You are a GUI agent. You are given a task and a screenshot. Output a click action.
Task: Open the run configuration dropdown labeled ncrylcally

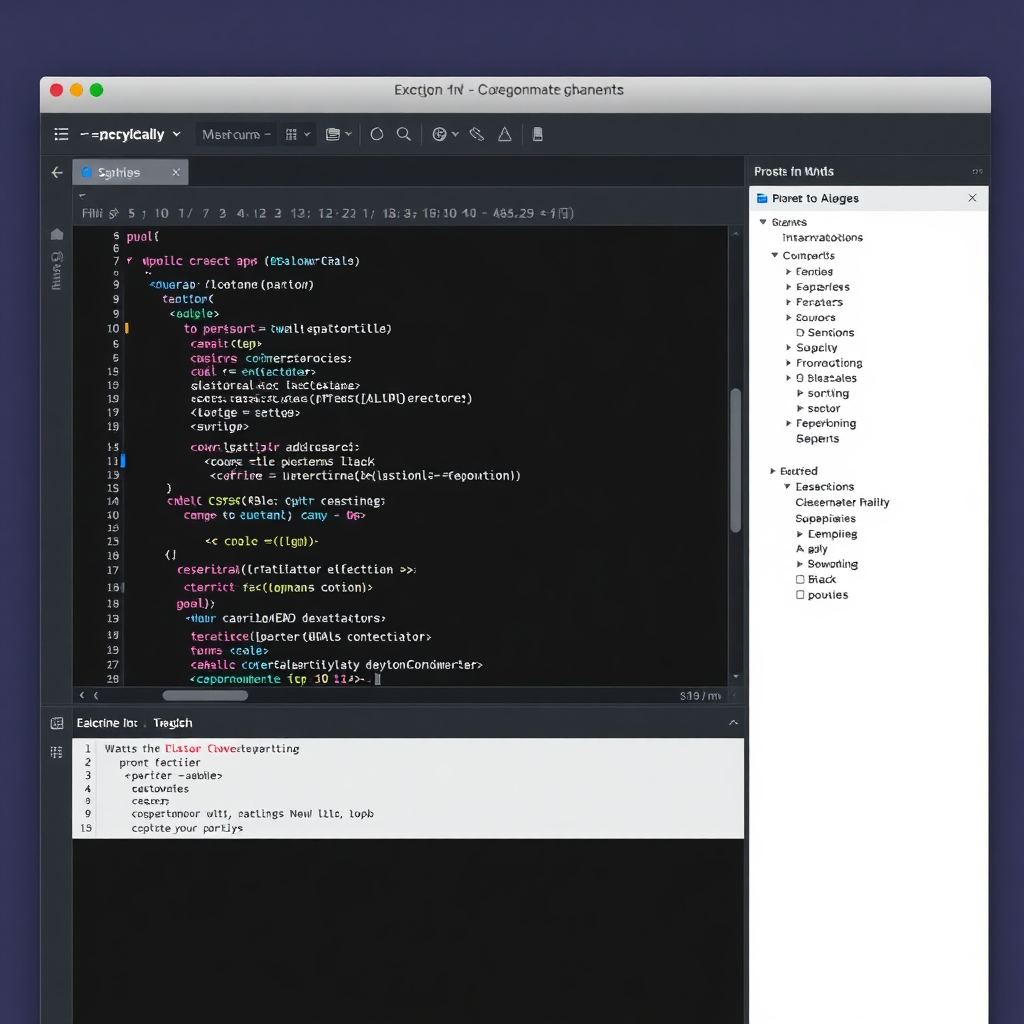(130, 133)
